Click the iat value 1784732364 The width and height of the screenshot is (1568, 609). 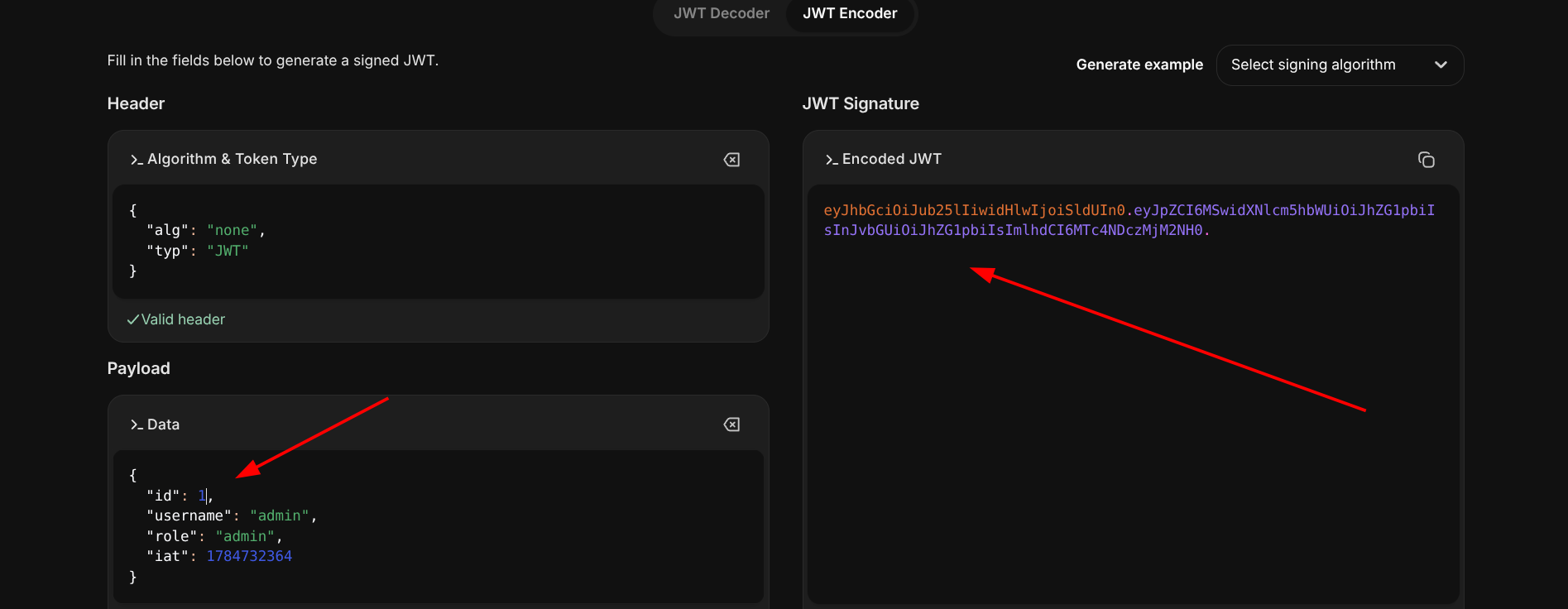(249, 556)
